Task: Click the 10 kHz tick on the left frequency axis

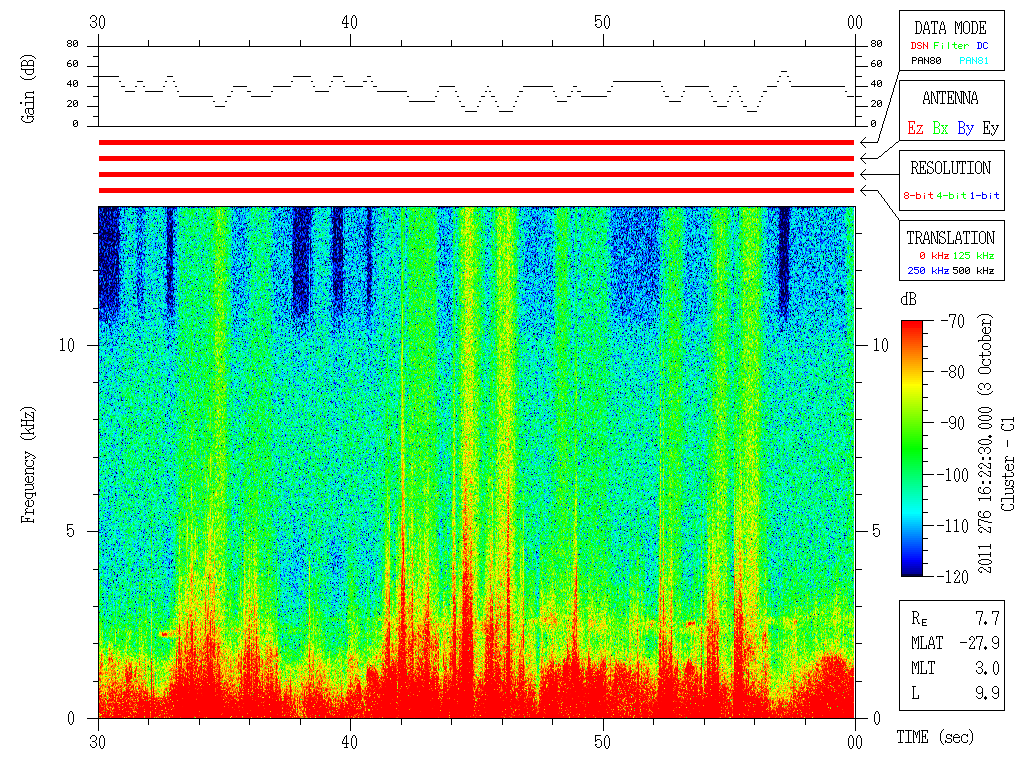Action: (67, 345)
